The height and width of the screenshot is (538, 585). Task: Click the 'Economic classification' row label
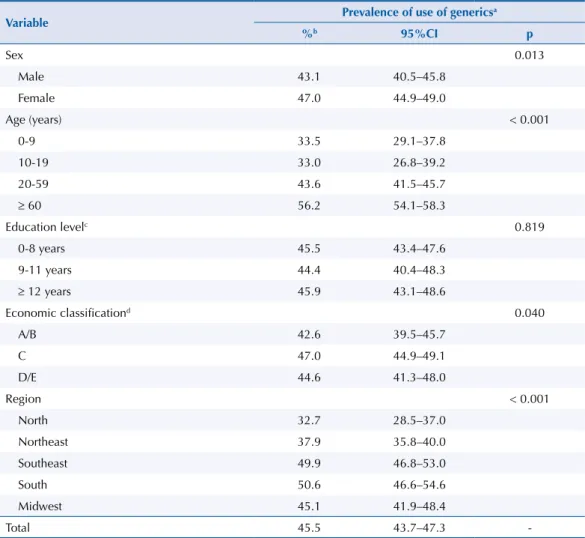[x=68, y=313]
